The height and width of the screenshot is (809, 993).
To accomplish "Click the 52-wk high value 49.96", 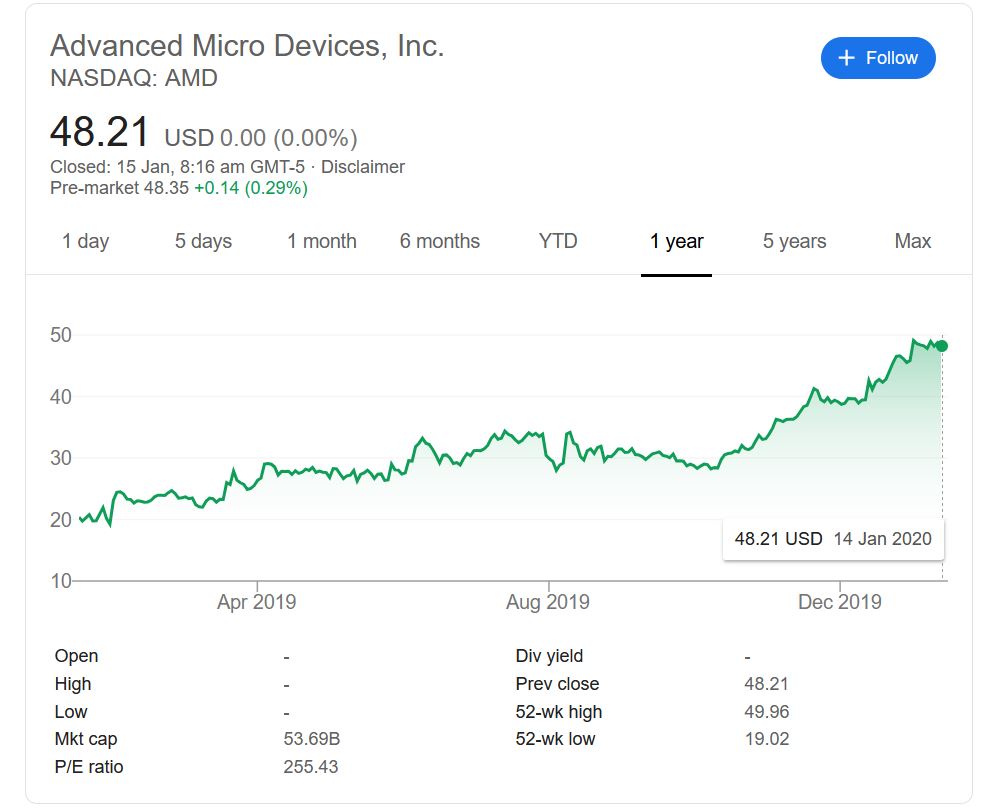I will 765,712.
